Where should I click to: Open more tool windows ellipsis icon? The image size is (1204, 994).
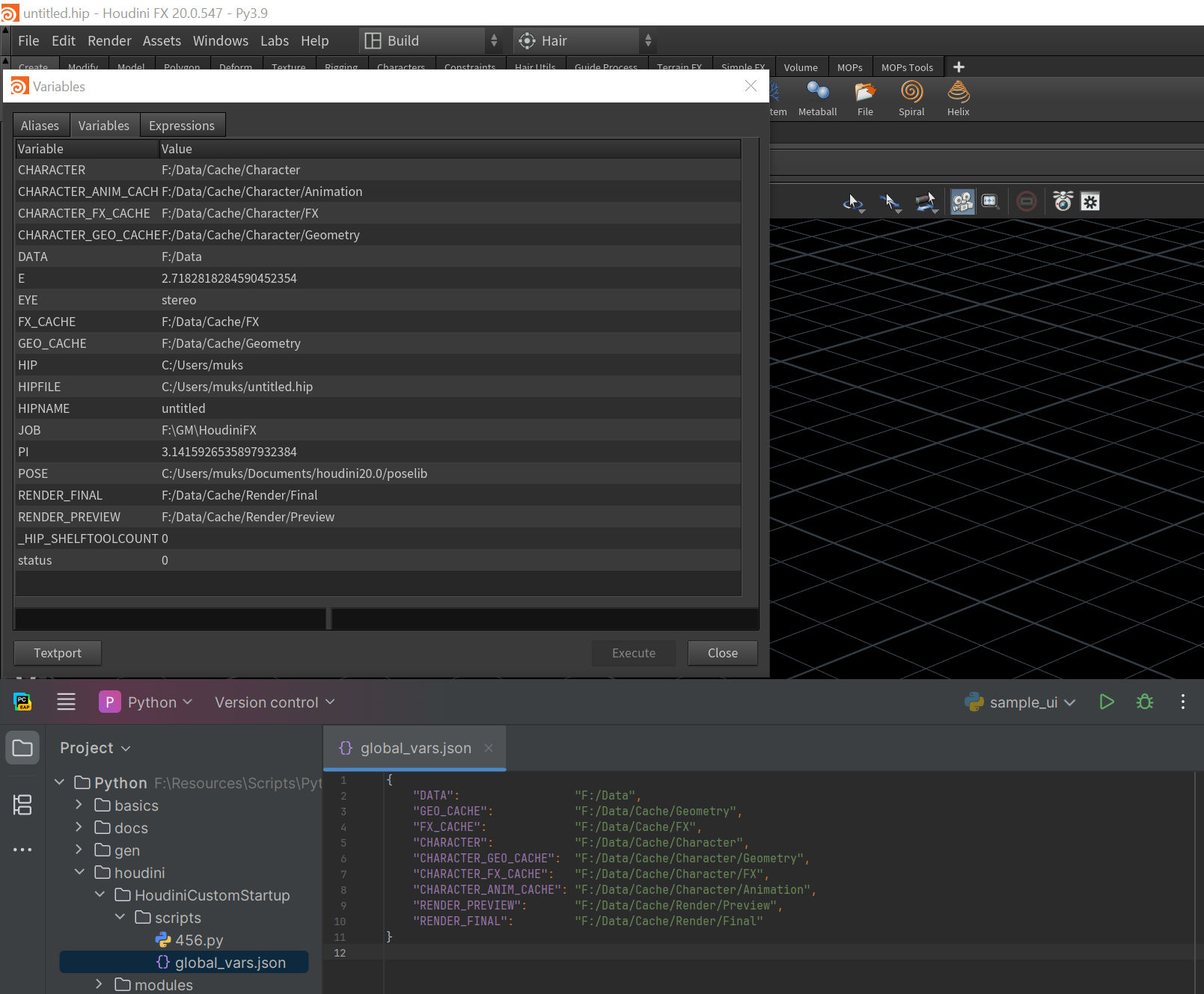click(22, 850)
